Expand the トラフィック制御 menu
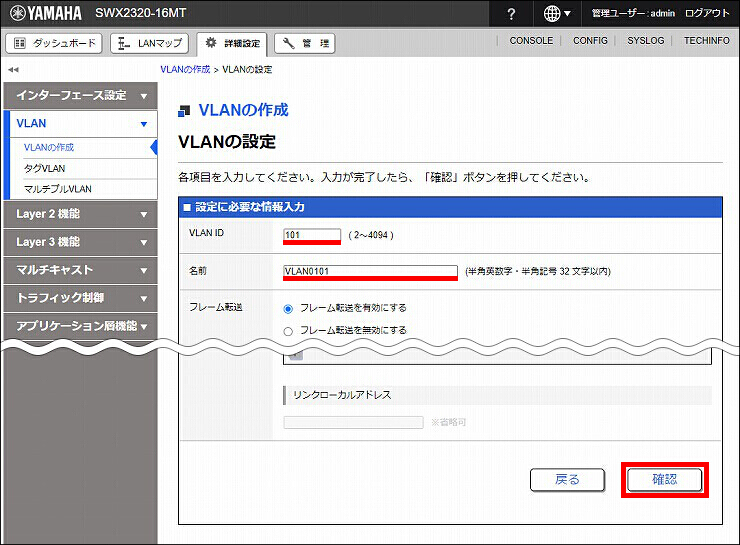740x545 pixels. [x=80, y=298]
